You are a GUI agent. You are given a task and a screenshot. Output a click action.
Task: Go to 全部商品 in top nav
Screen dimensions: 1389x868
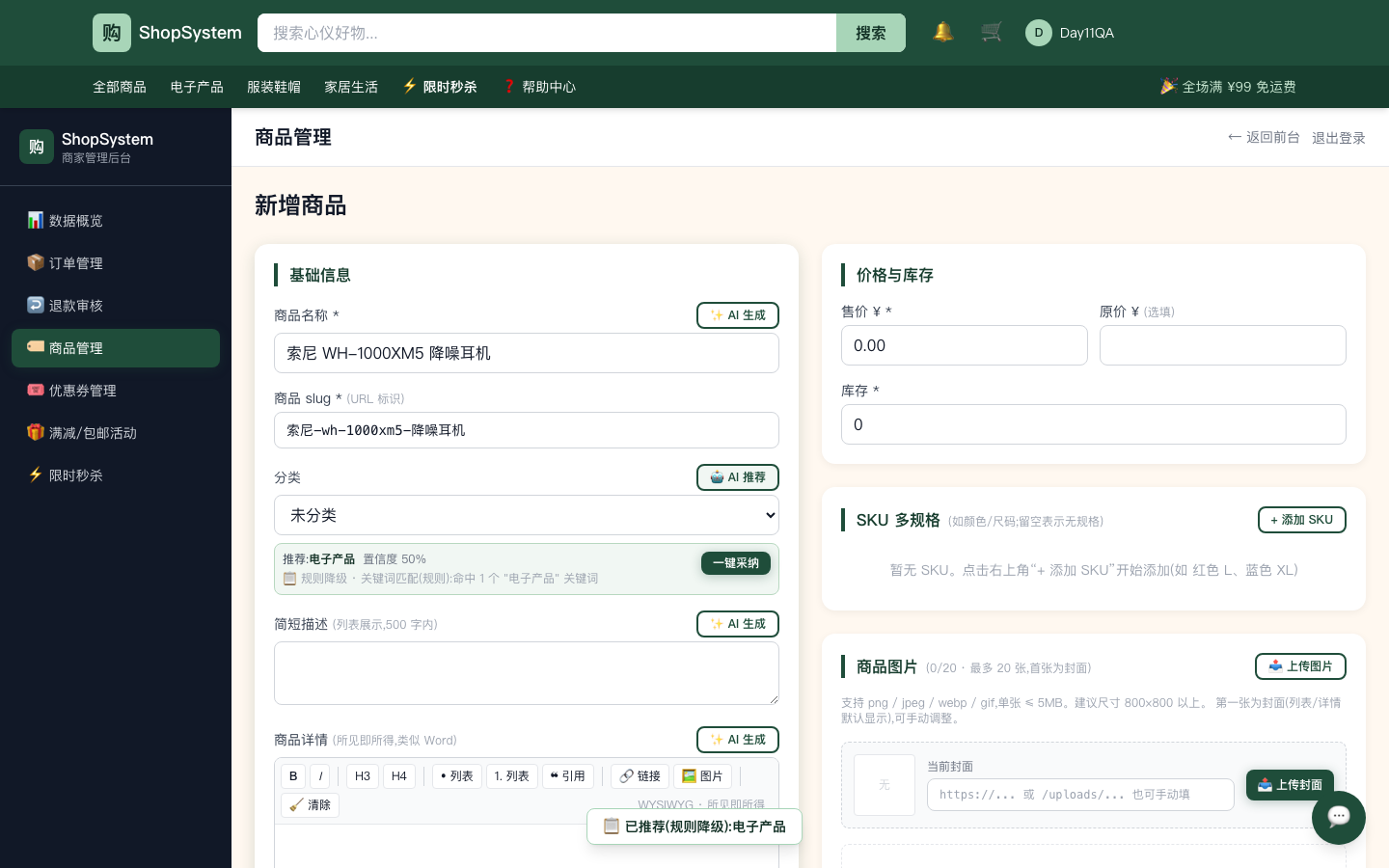pos(120,87)
